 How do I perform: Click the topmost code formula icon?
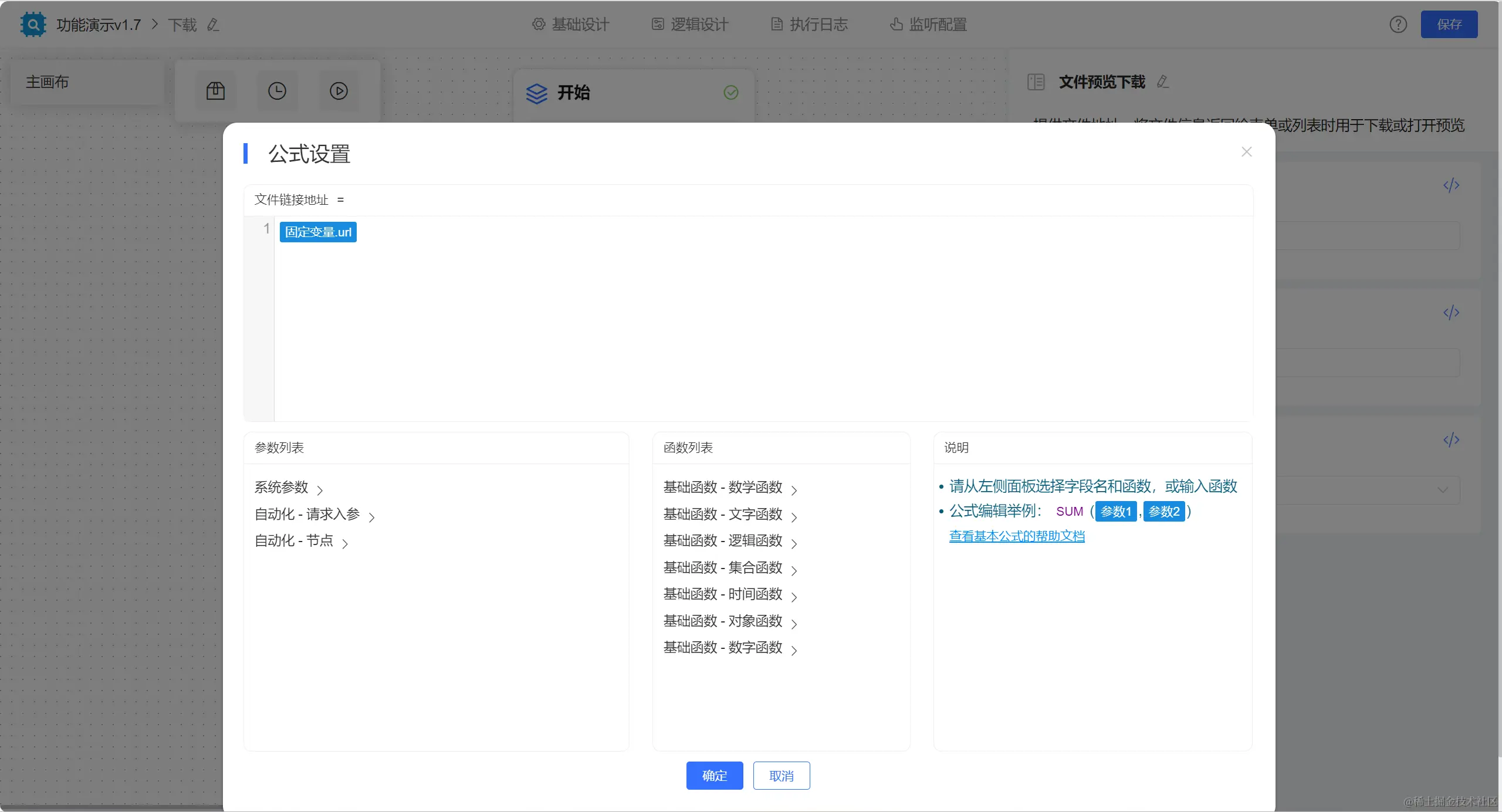1451,185
